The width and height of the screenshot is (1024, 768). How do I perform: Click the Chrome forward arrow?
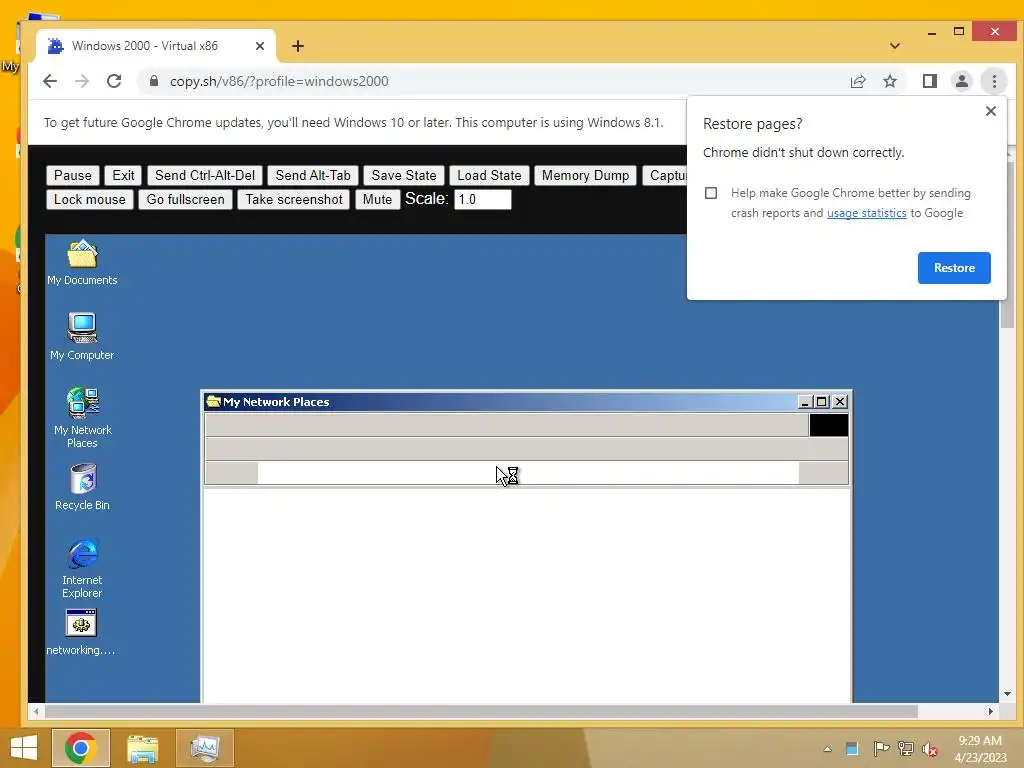(82, 81)
